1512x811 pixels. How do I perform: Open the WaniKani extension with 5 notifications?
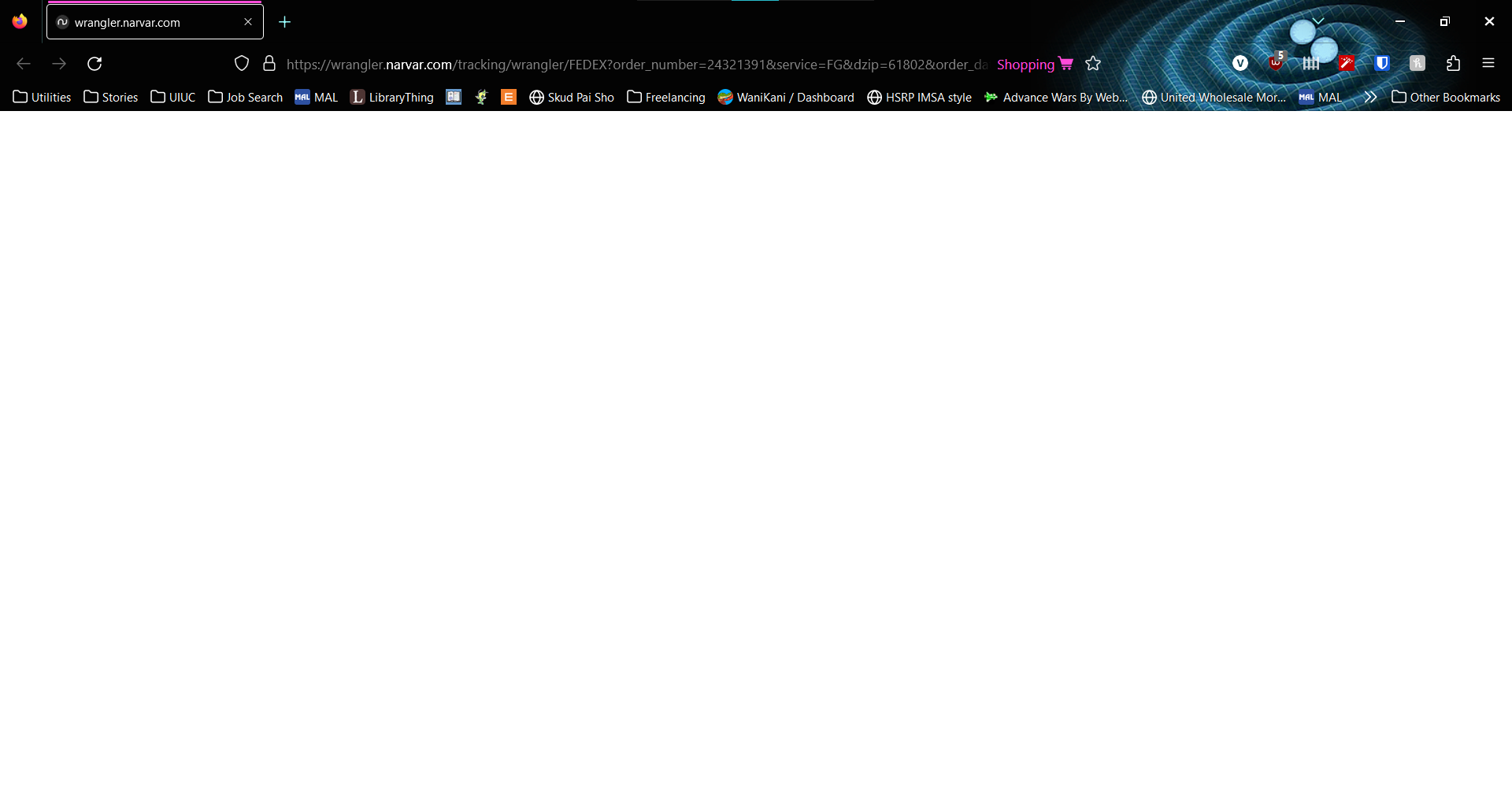click(x=1276, y=63)
